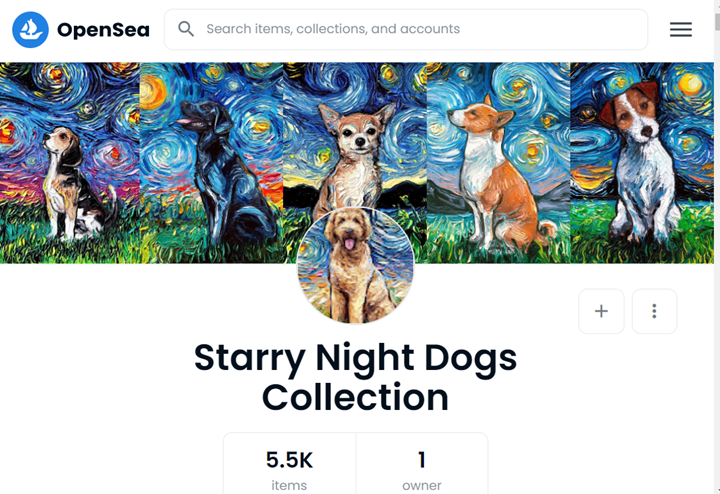Screen dimensions: 720x494
Task: Click the magnifying glass search icon
Action: 186,29
